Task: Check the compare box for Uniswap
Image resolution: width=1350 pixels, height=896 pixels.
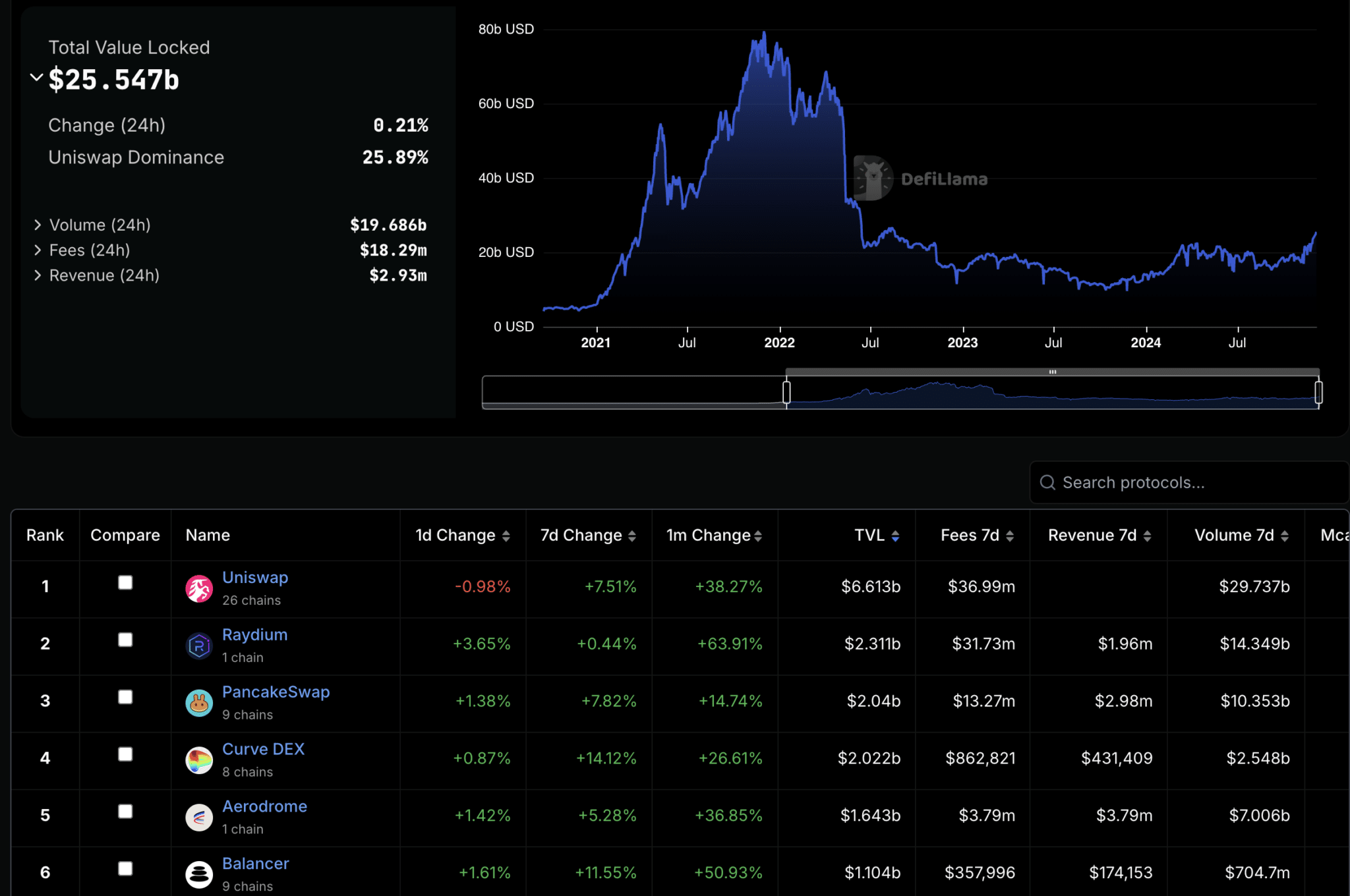Action: (125, 582)
